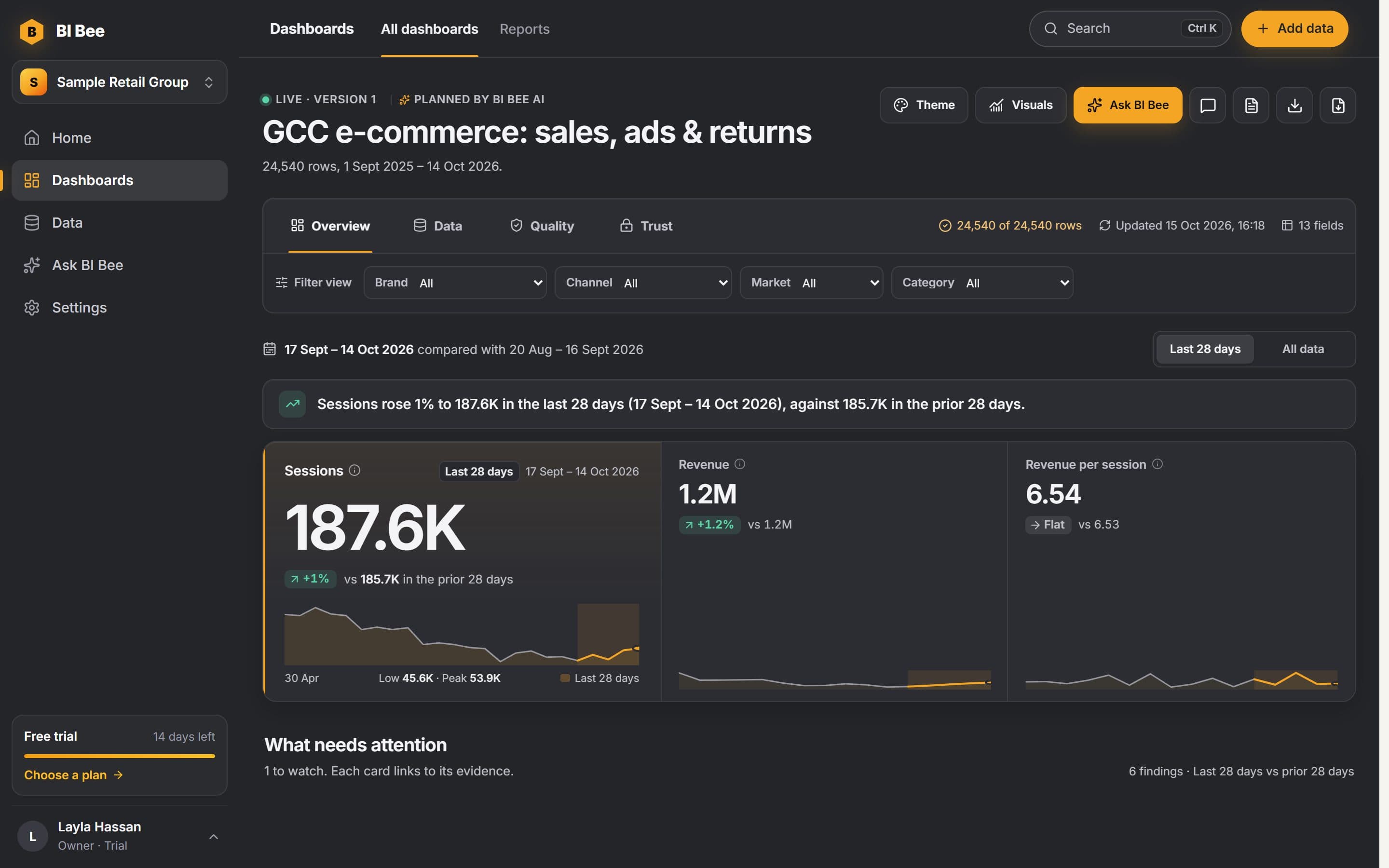Click the trending-up insight icon
1389x868 pixels.
pyautogui.click(x=292, y=404)
